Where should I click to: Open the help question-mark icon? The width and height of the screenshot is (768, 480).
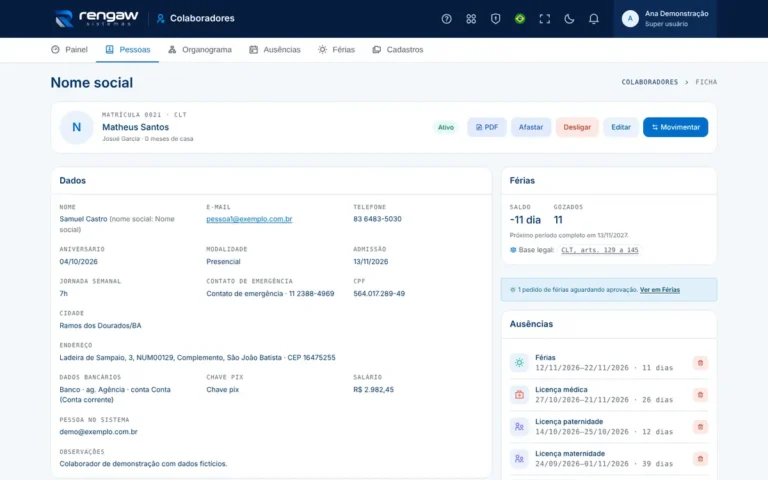tap(446, 19)
